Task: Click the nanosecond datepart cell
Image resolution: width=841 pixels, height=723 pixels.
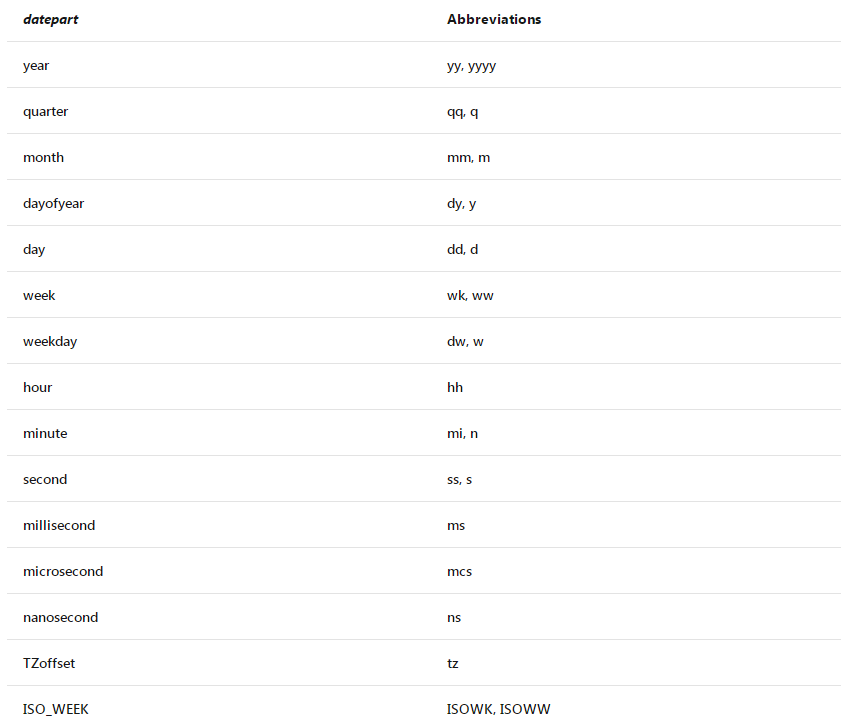Action: click(x=61, y=618)
